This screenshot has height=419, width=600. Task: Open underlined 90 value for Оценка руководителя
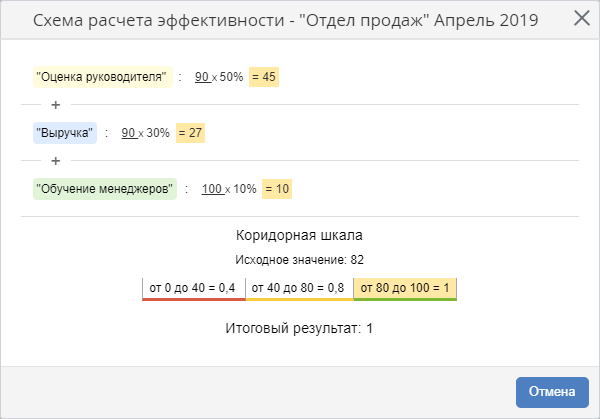(x=202, y=76)
